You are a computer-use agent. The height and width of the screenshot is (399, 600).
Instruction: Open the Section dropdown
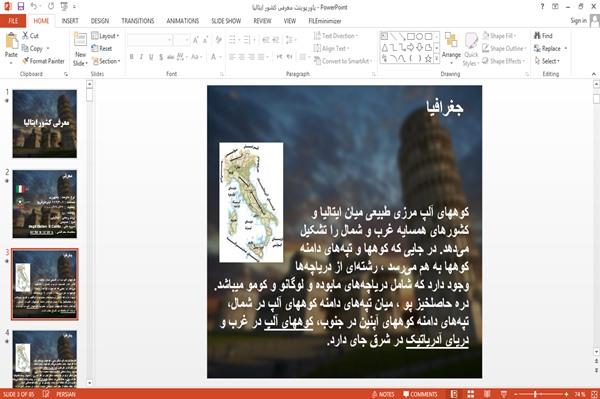pyautogui.click(x=106, y=61)
